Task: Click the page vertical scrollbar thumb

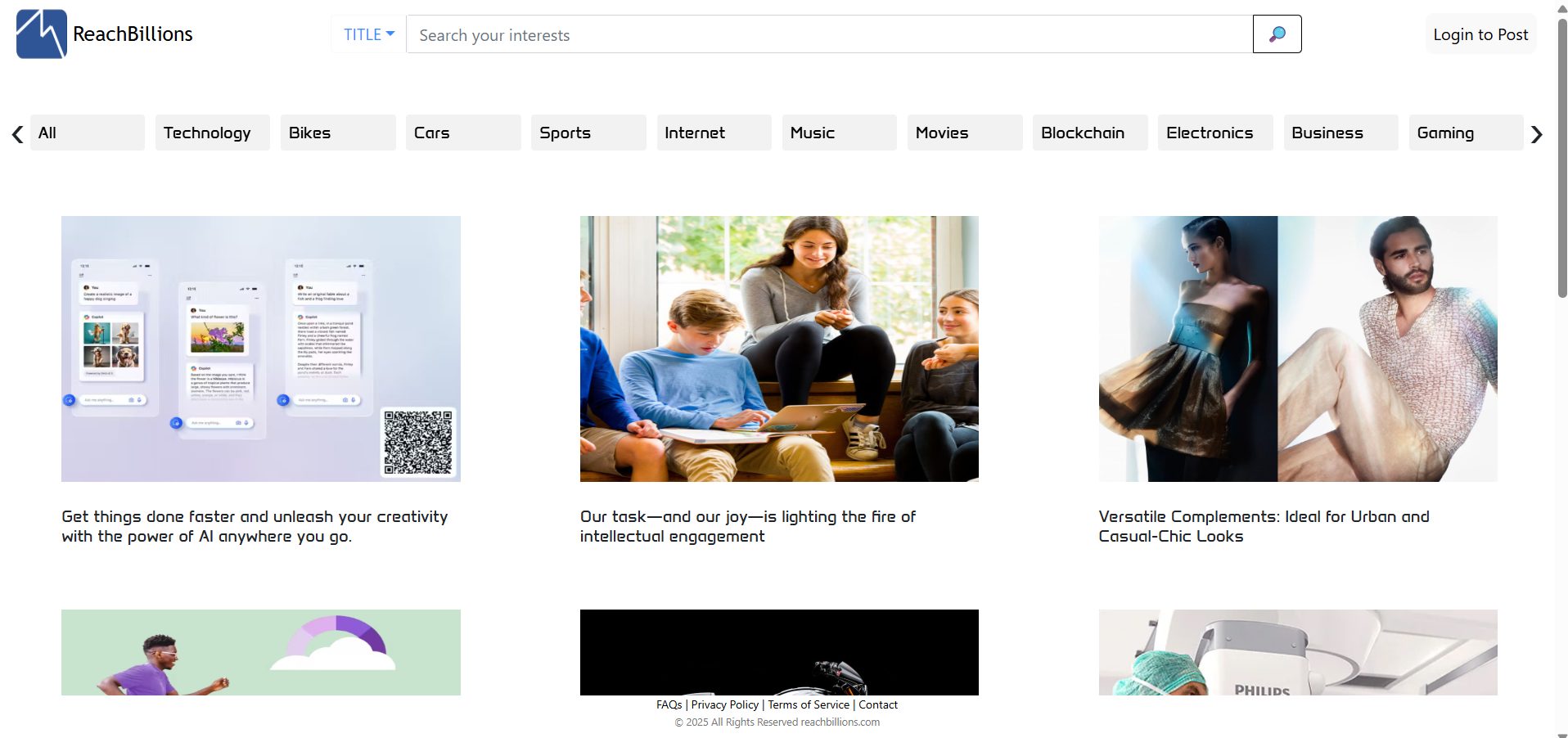Action: [x=1561, y=155]
